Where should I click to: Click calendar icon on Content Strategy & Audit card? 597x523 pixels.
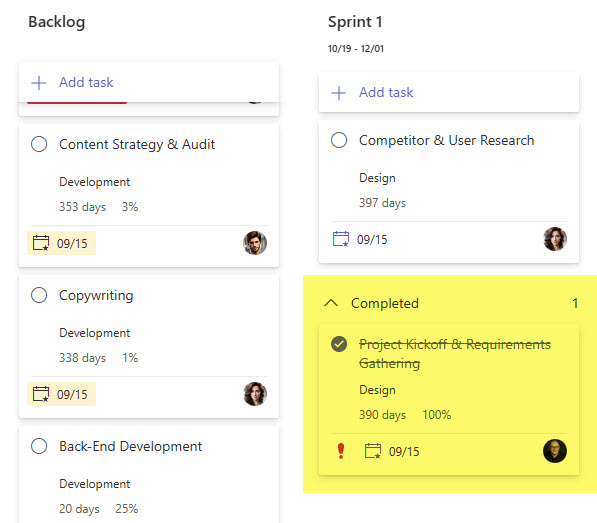click(x=41, y=243)
